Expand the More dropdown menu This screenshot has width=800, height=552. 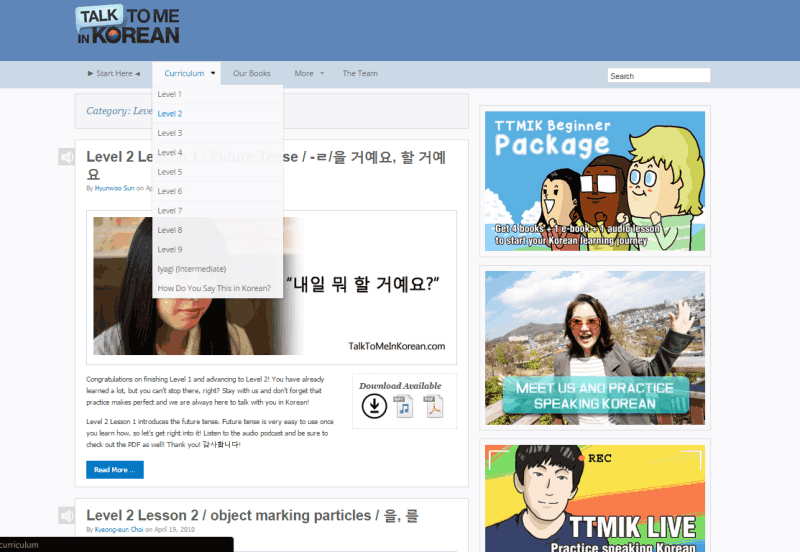[x=309, y=73]
